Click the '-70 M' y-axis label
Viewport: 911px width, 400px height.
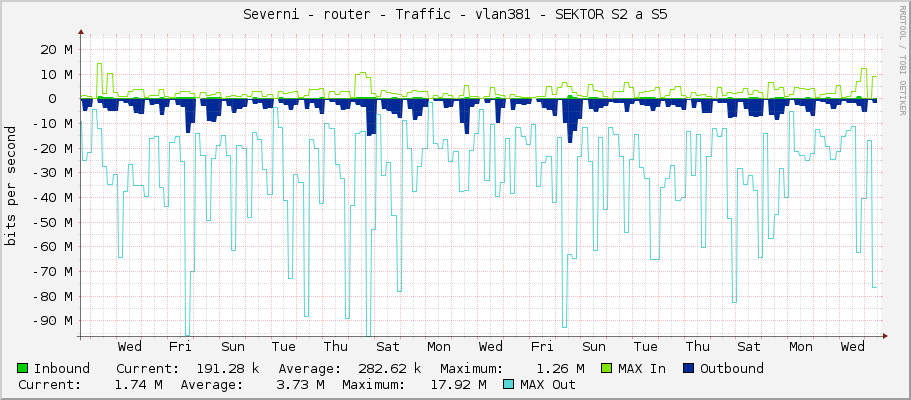click(x=53, y=272)
